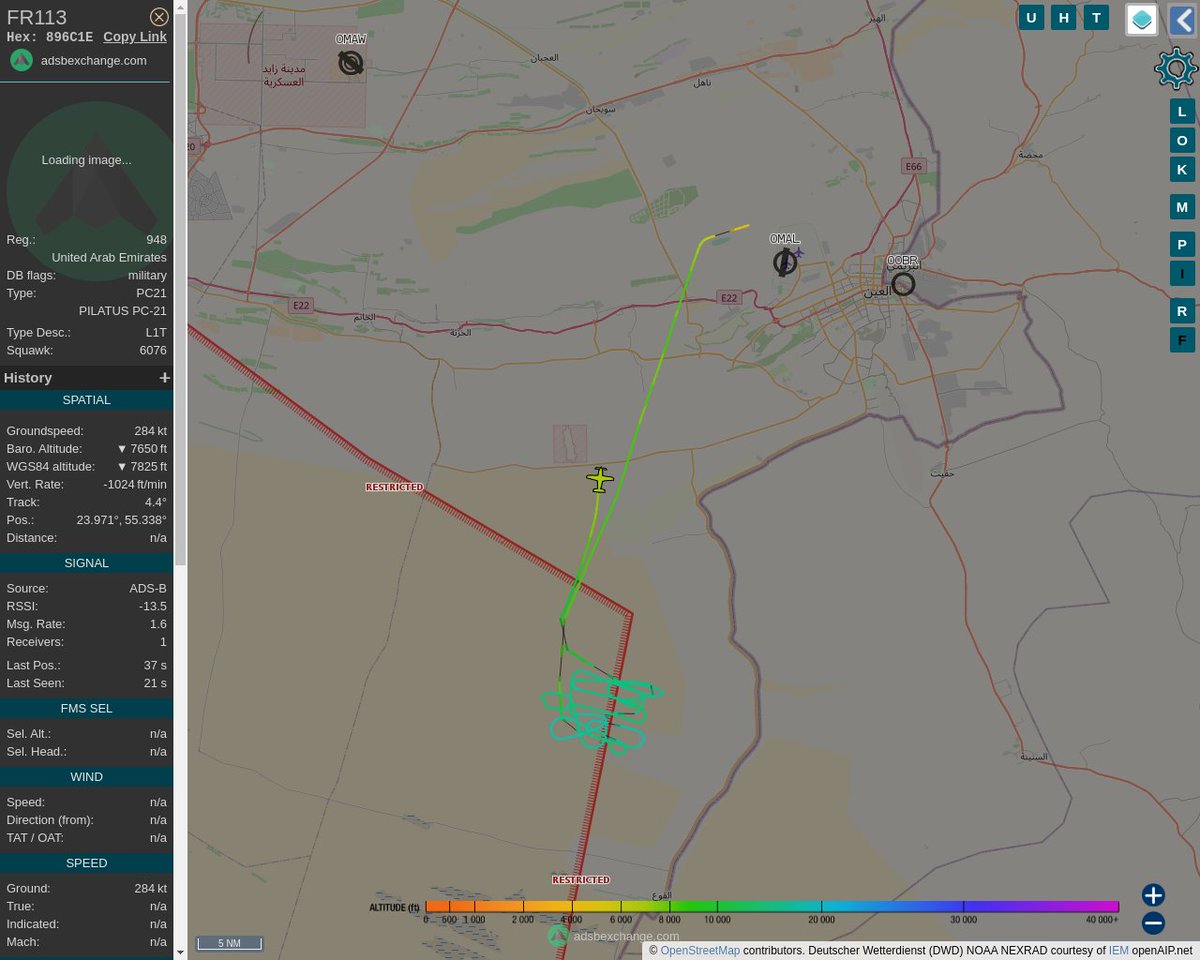Select the yellow PC-21 aircraft icon on map
Screen dimensions: 1200x960
[600, 480]
